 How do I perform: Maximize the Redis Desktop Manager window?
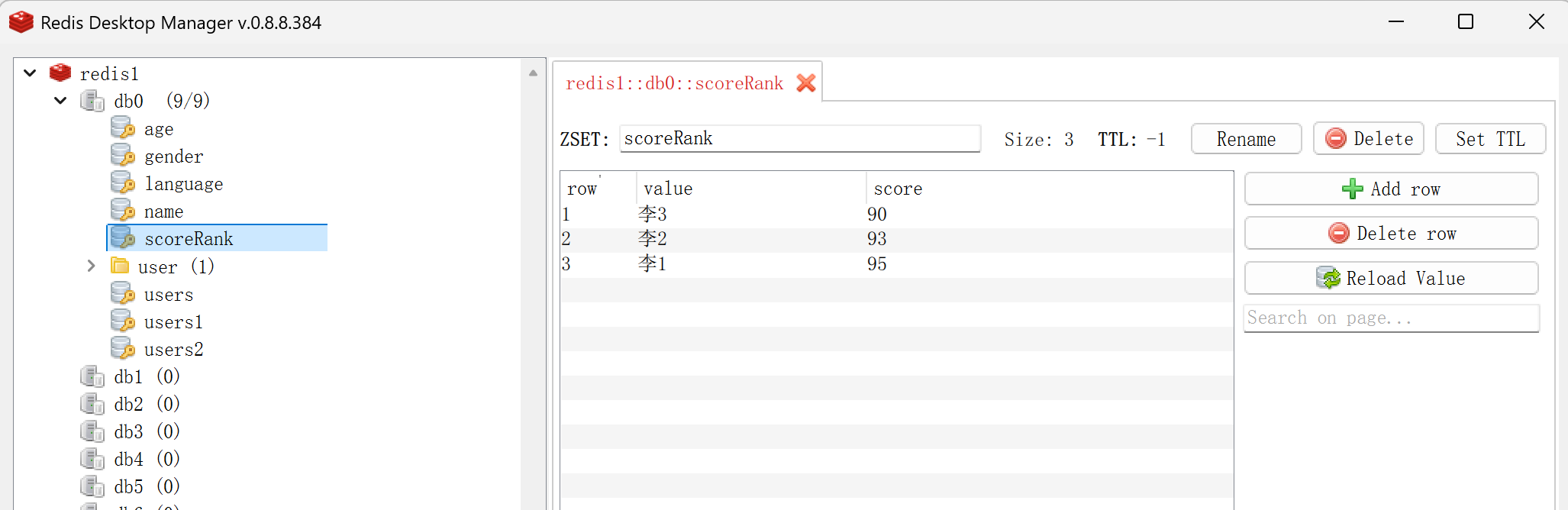pos(1466,21)
